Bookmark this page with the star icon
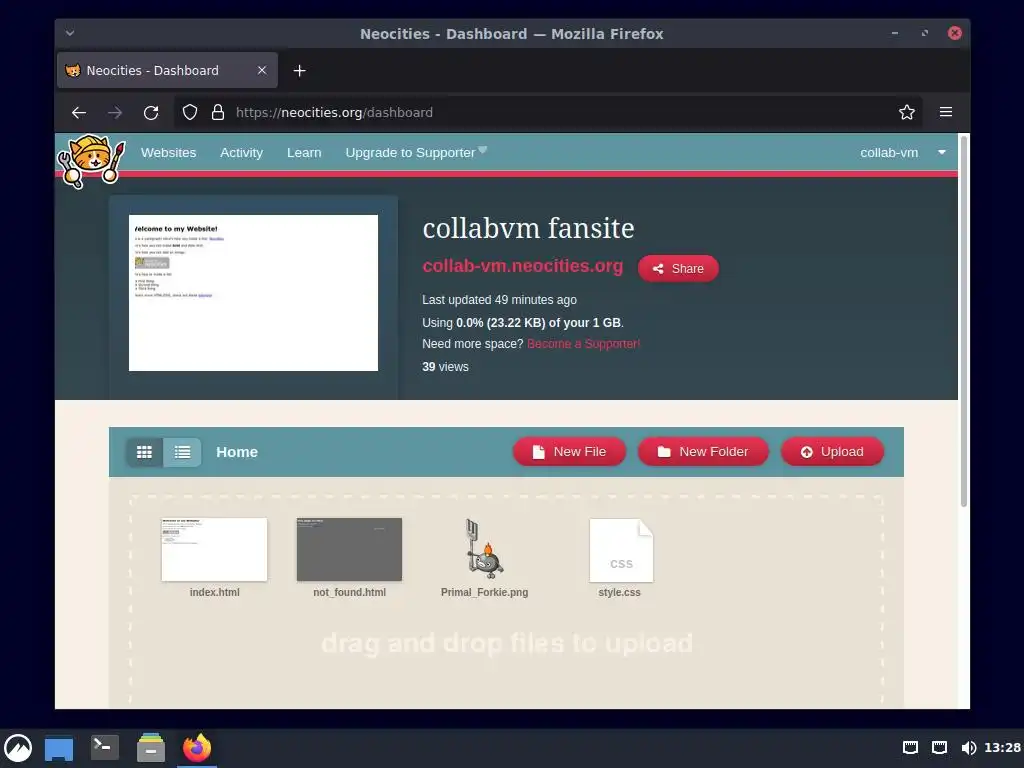Screen dimensions: 1024x768 coord(906,112)
